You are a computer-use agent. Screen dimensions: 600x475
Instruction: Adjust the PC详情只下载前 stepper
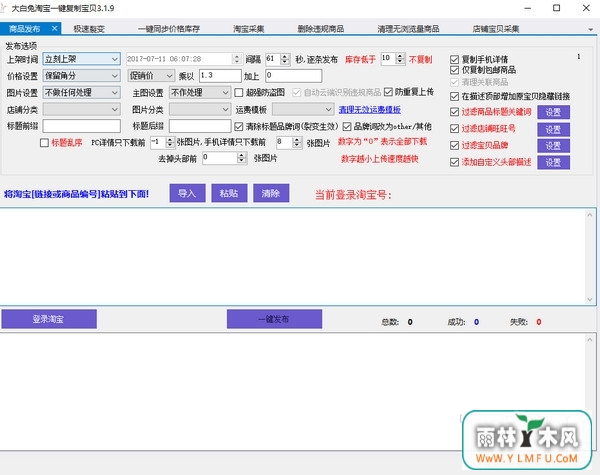pyautogui.click(x=170, y=143)
